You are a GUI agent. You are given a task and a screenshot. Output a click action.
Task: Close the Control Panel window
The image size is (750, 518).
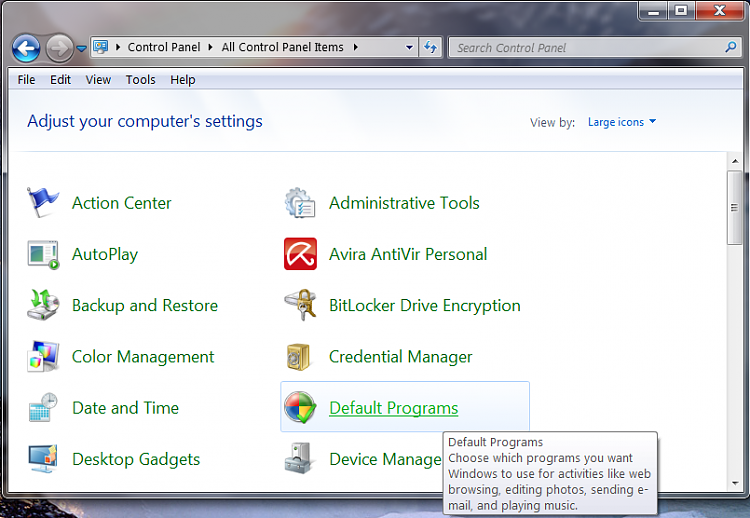[x=719, y=11]
